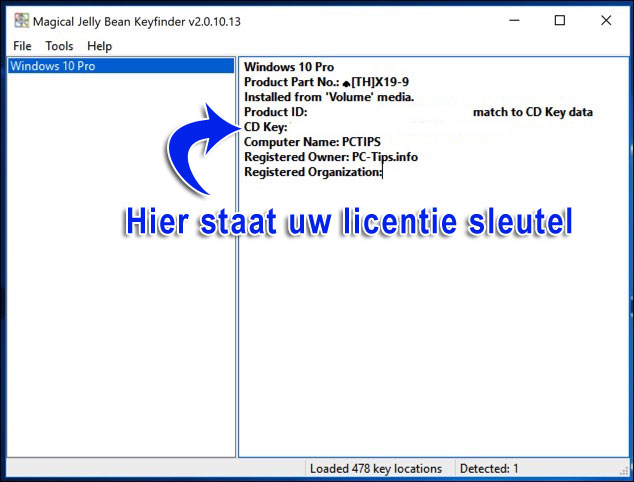634x482 pixels.
Task: Click the 'Registered Organization:' line
Action: (313, 172)
